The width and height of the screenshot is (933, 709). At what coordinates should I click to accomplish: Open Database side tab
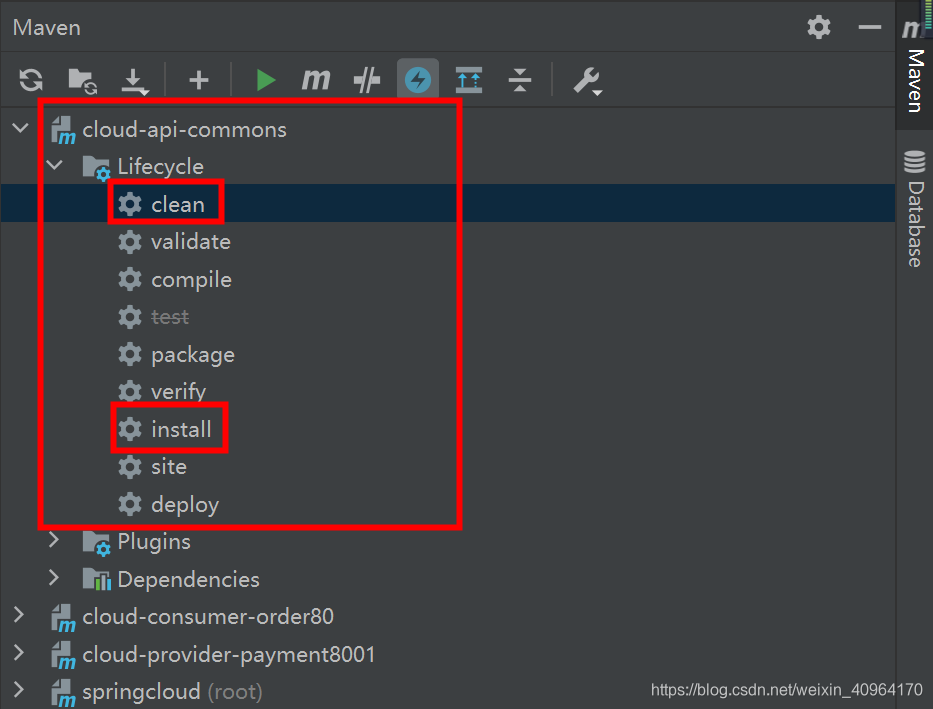click(x=915, y=209)
